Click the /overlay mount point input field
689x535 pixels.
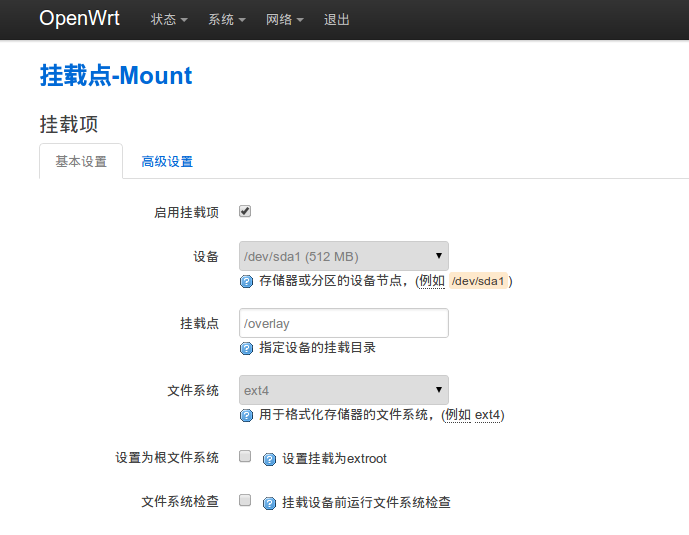(344, 324)
